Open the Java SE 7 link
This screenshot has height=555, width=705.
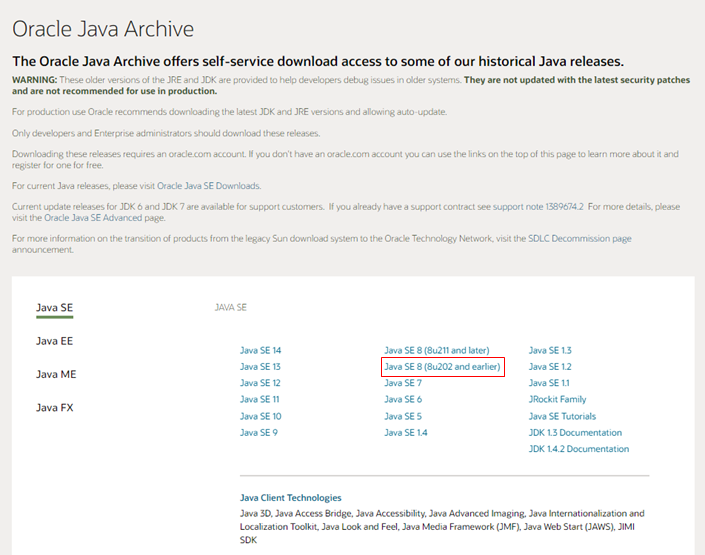click(x=403, y=383)
